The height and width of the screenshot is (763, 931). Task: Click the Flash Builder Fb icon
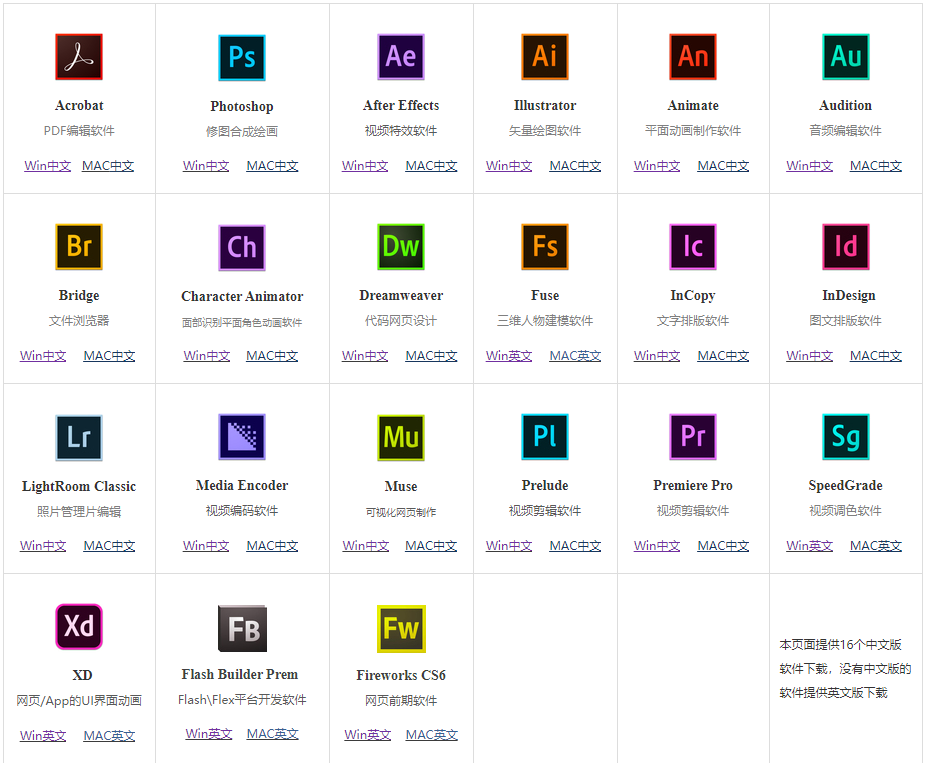(242, 629)
